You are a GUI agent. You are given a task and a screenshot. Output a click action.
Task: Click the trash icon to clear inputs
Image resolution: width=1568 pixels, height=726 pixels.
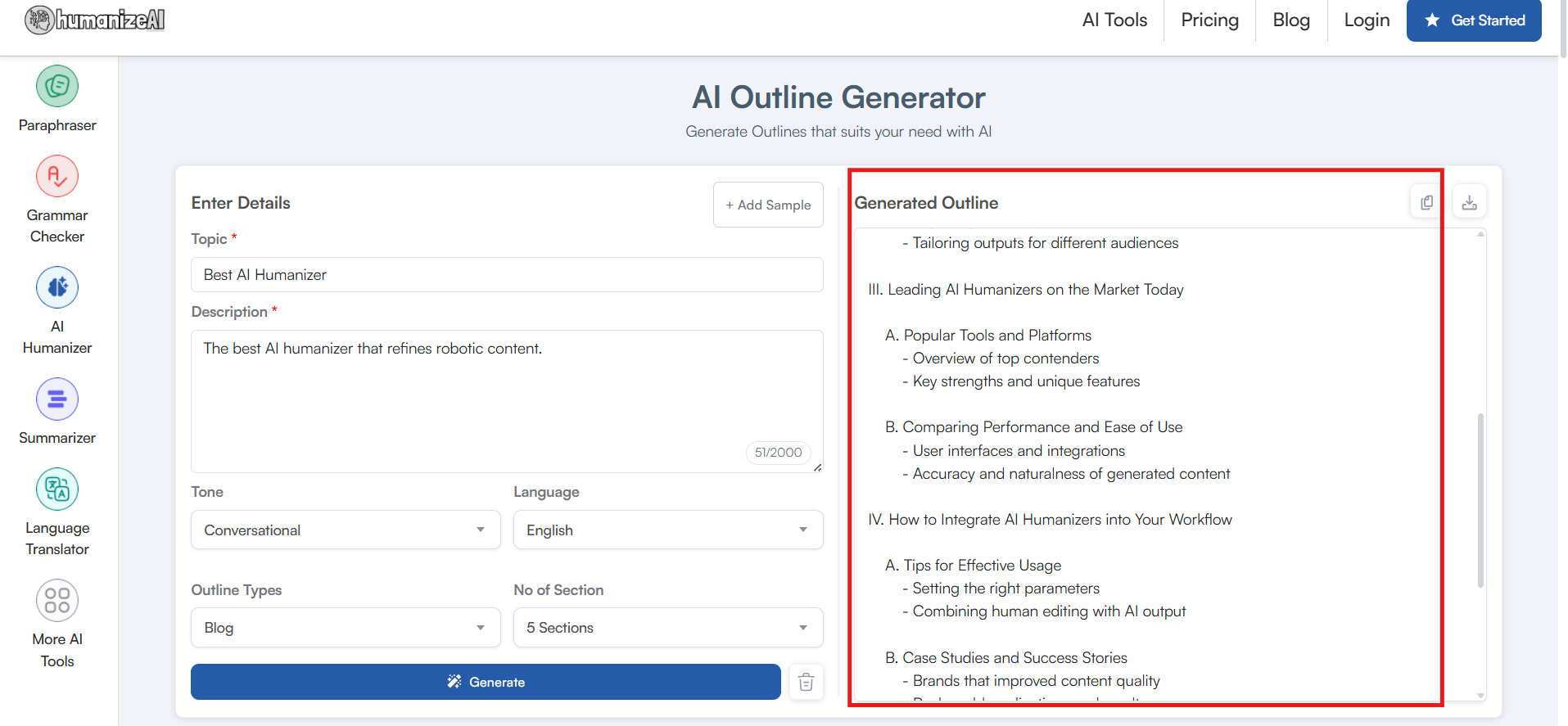point(806,682)
